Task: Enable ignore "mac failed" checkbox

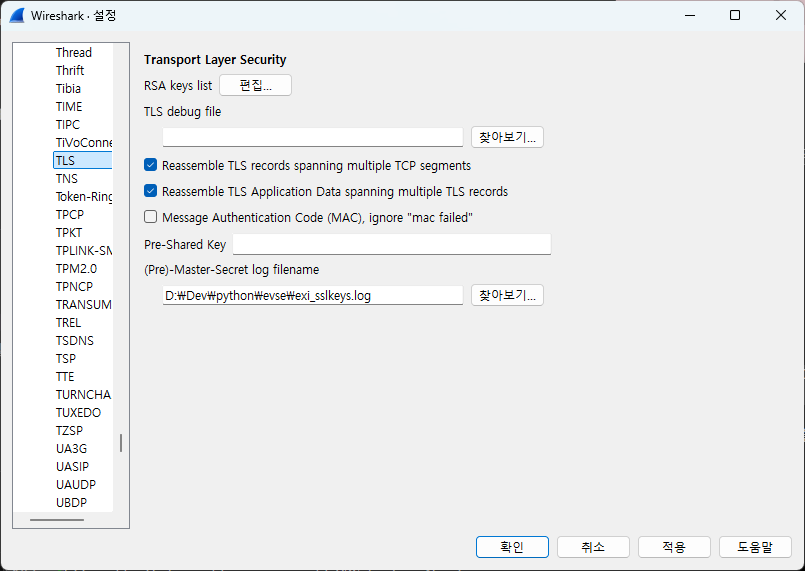Action: (x=150, y=217)
